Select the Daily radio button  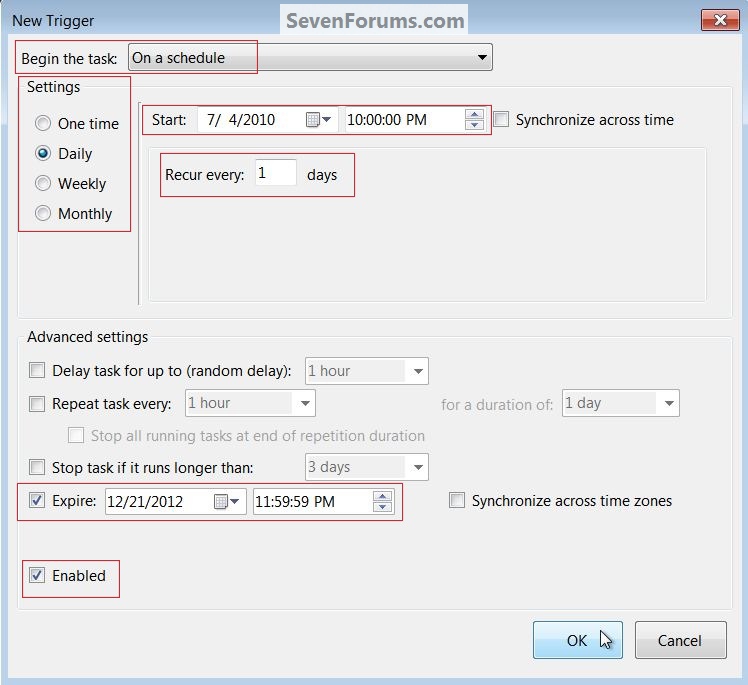point(43,154)
